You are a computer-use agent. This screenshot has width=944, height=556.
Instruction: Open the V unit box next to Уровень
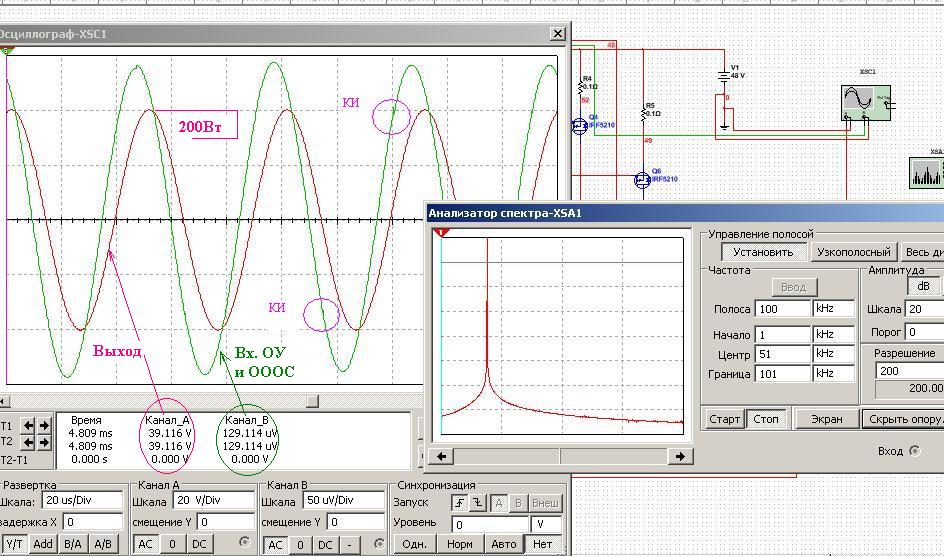click(546, 524)
